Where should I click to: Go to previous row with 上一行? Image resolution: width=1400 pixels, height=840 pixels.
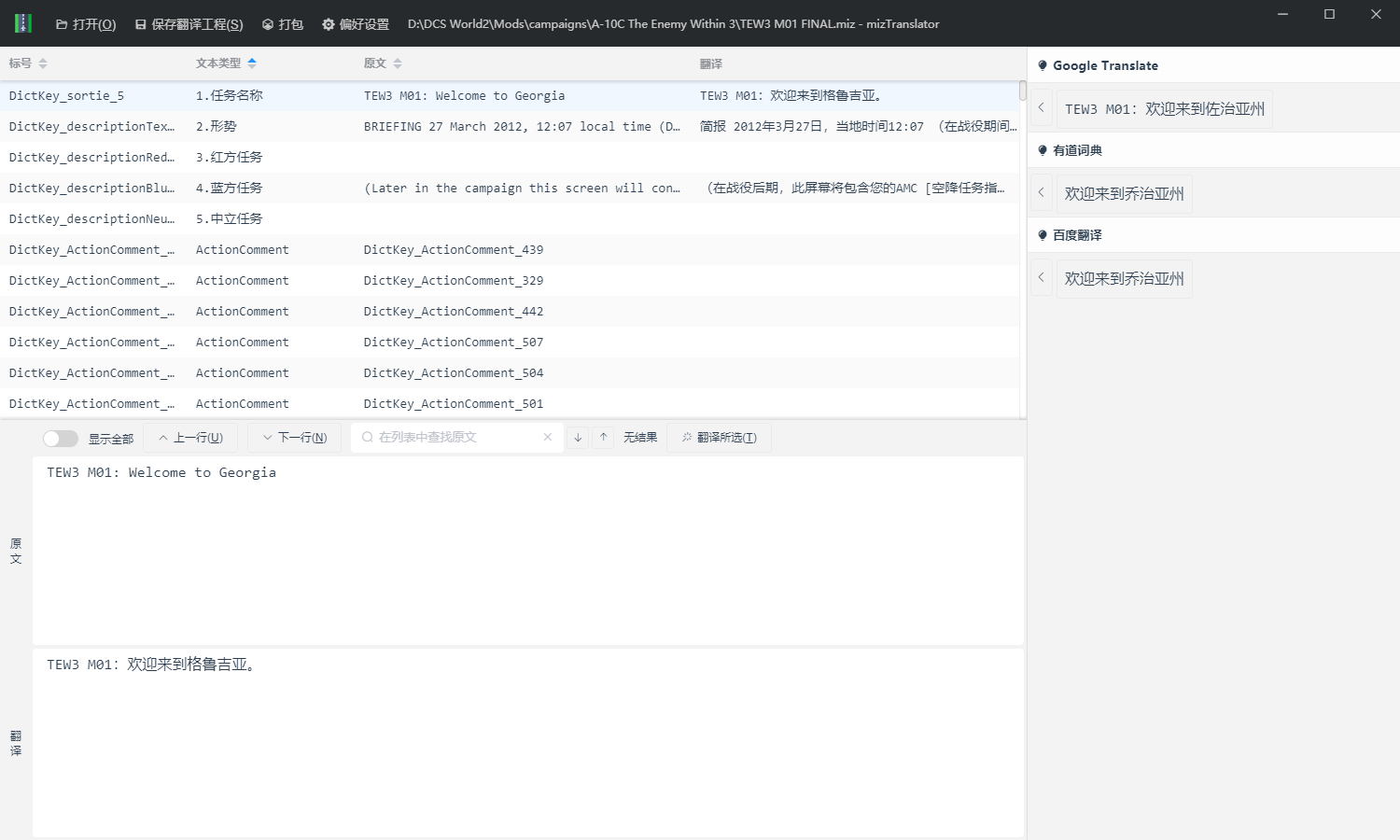coord(190,438)
